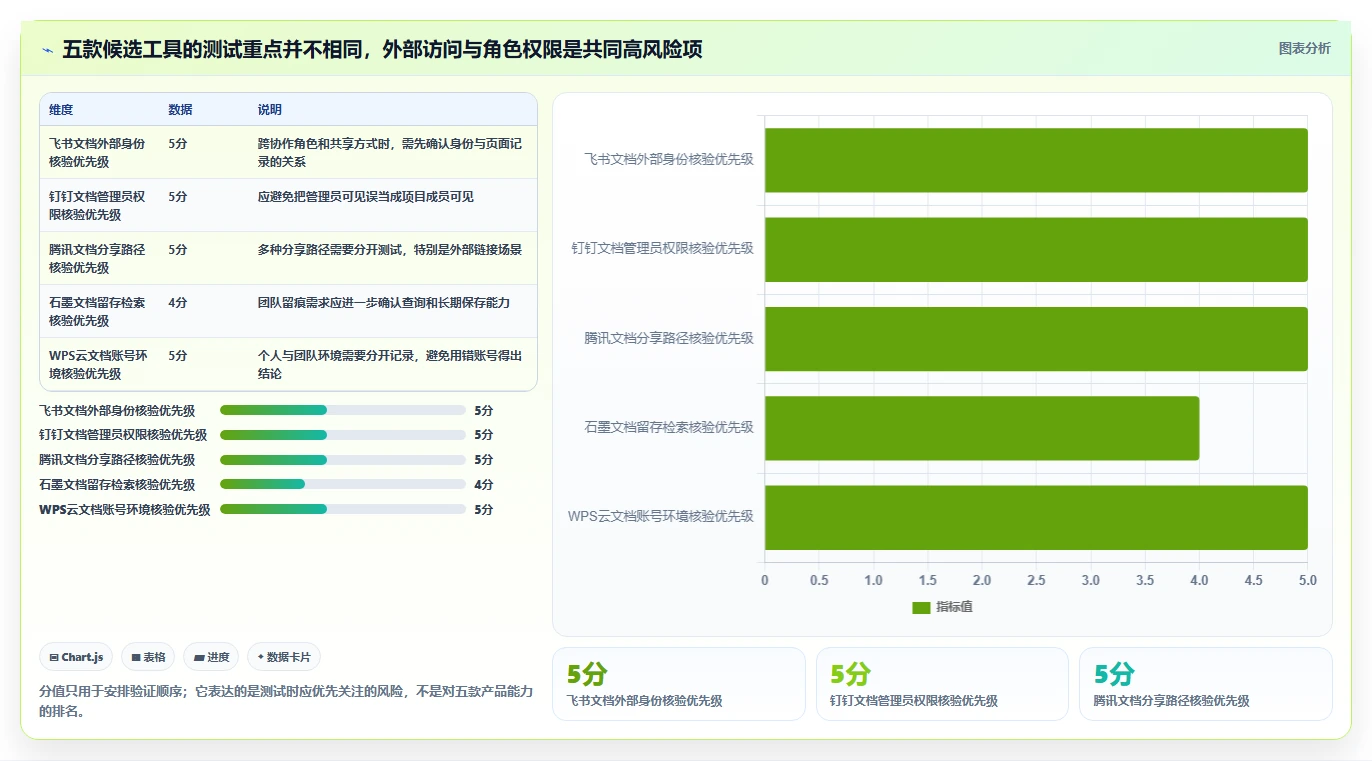Select the Chart.js tag chip
Screen dimensions: 1372x761
click(77, 657)
